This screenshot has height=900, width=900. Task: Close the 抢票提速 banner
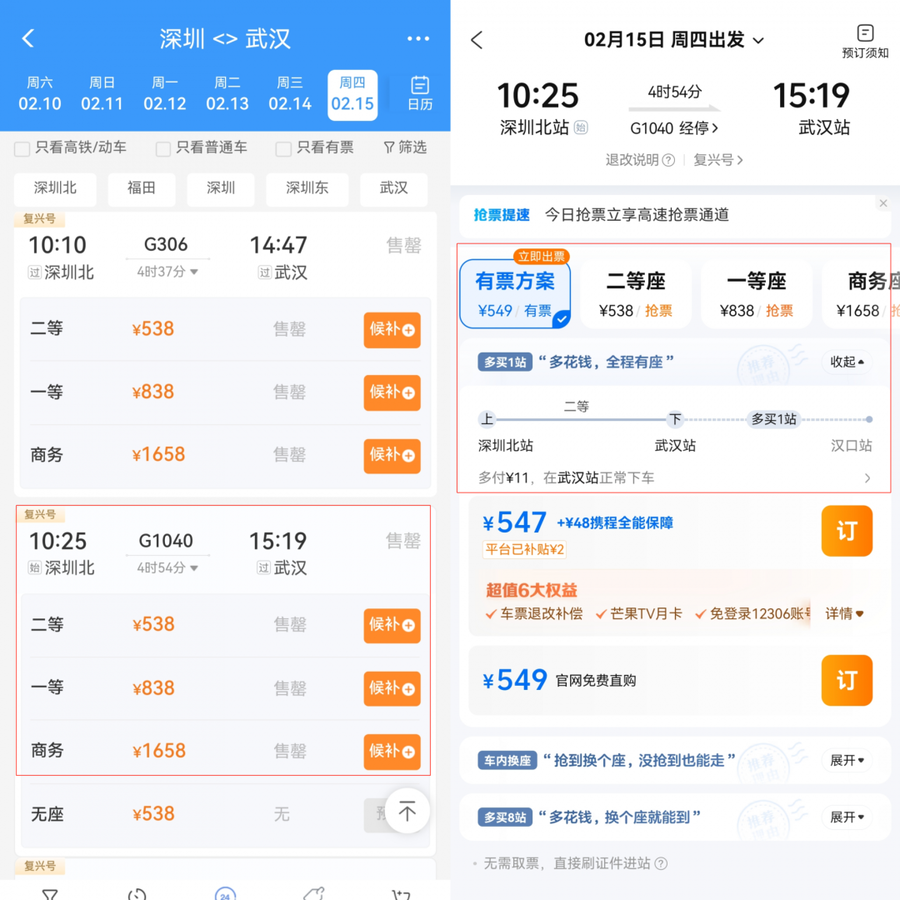click(x=883, y=204)
